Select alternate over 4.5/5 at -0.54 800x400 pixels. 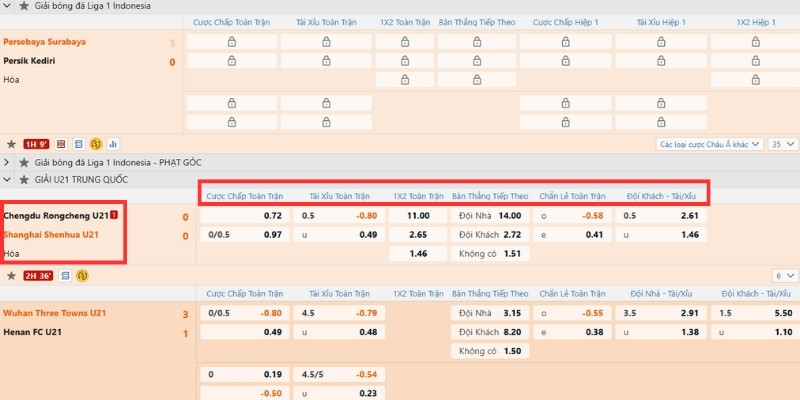(339, 374)
